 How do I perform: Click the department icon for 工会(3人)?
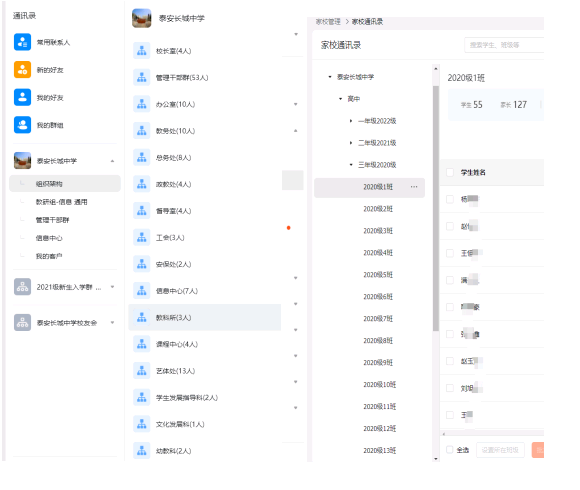pos(142,237)
